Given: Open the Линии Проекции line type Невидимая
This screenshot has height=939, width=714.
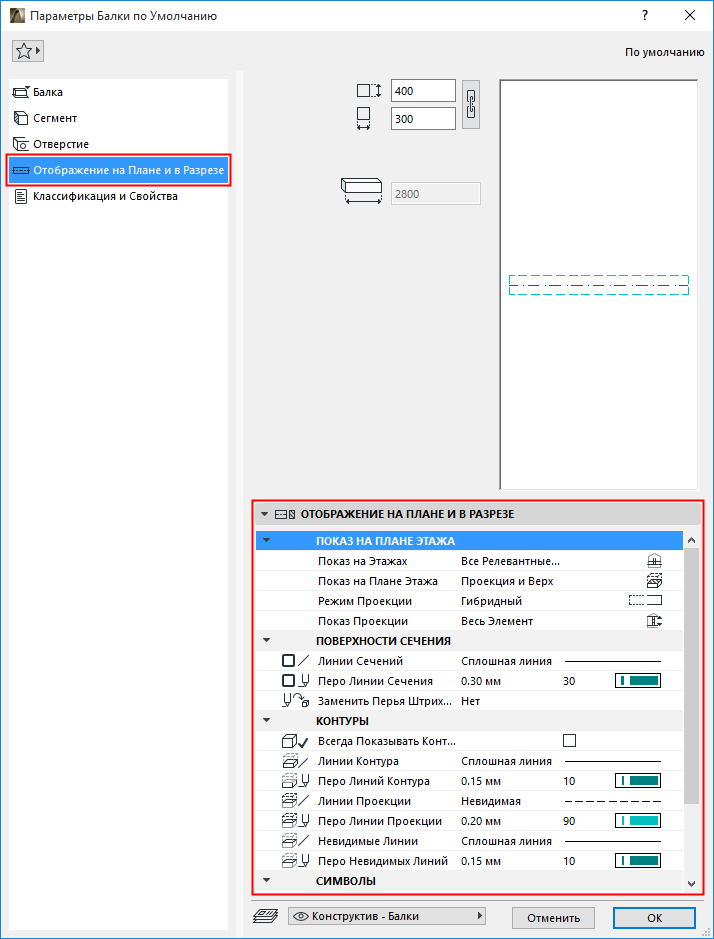Looking at the screenshot, I should click(491, 801).
